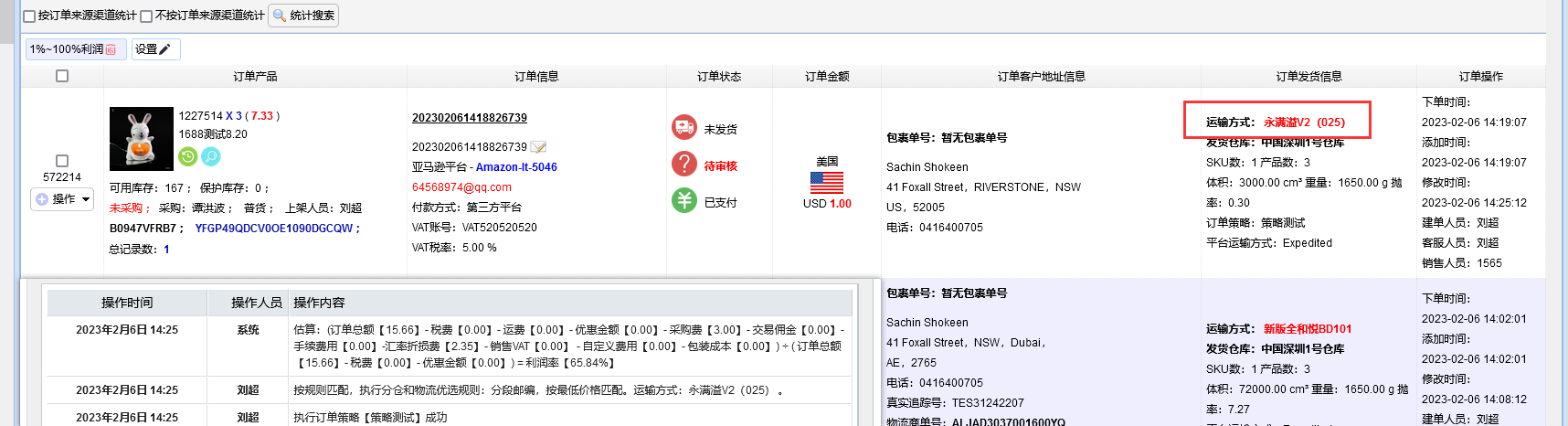This screenshot has width=1568, height=426.
Task: Enable 不按订单来源渠道统计 checkbox
Action: pyautogui.click(x=146, y=16)
